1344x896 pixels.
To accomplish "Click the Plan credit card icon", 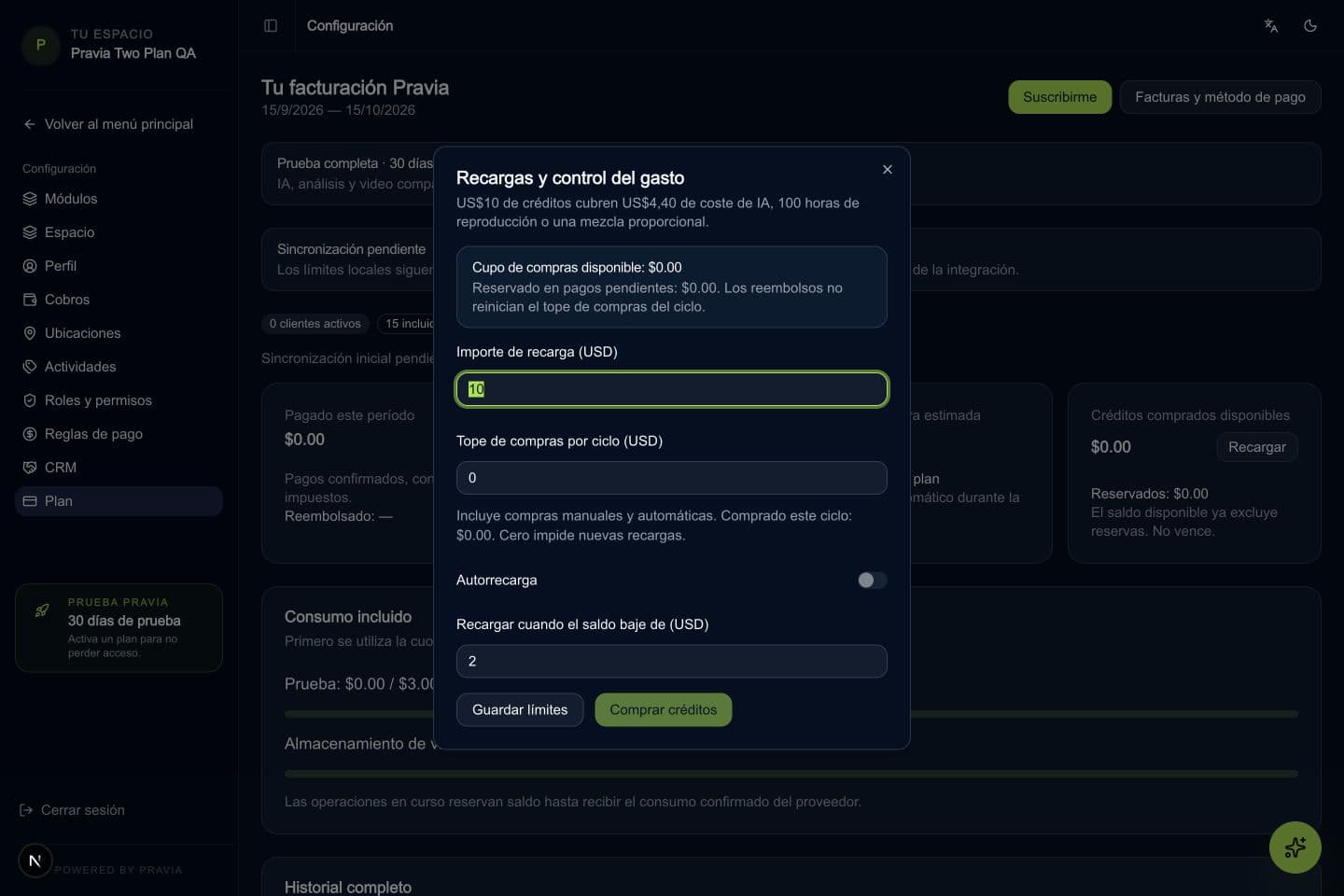I will tap(30, 501).
